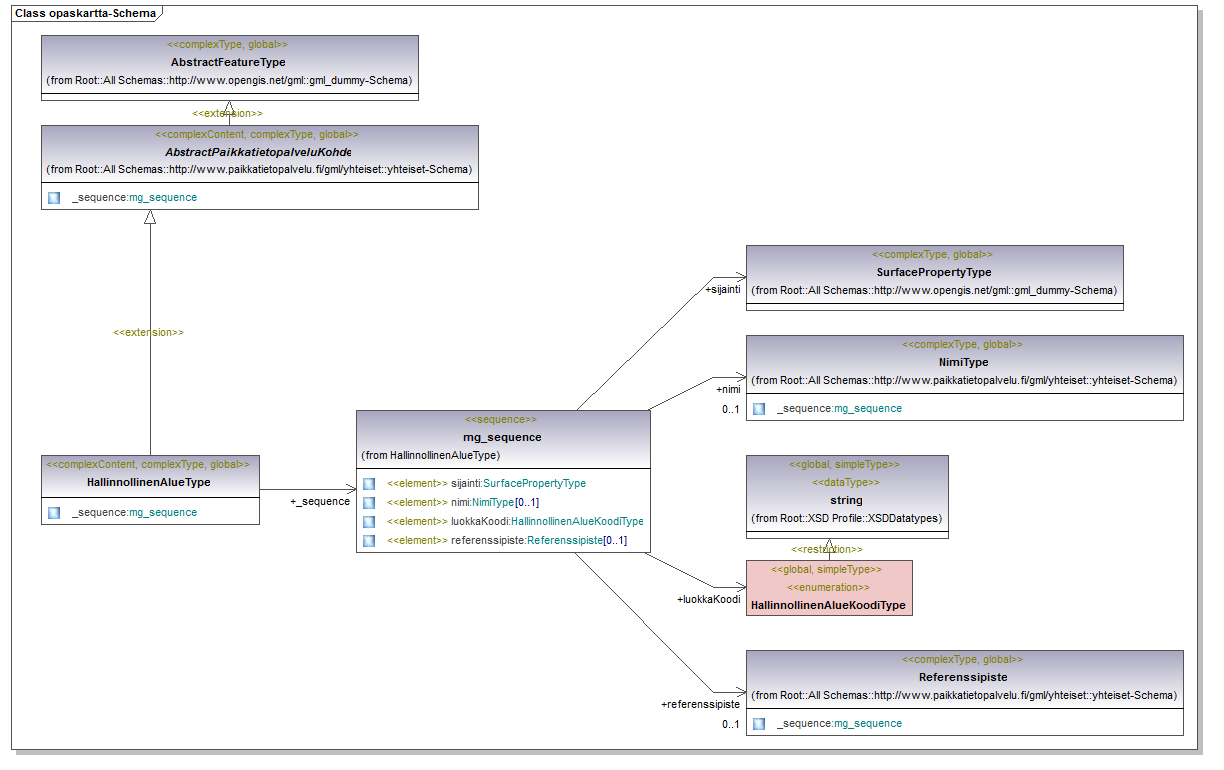
Task: Select the 'Class opaskartta-Schema' diagram title tab
Action: [84, 14]
